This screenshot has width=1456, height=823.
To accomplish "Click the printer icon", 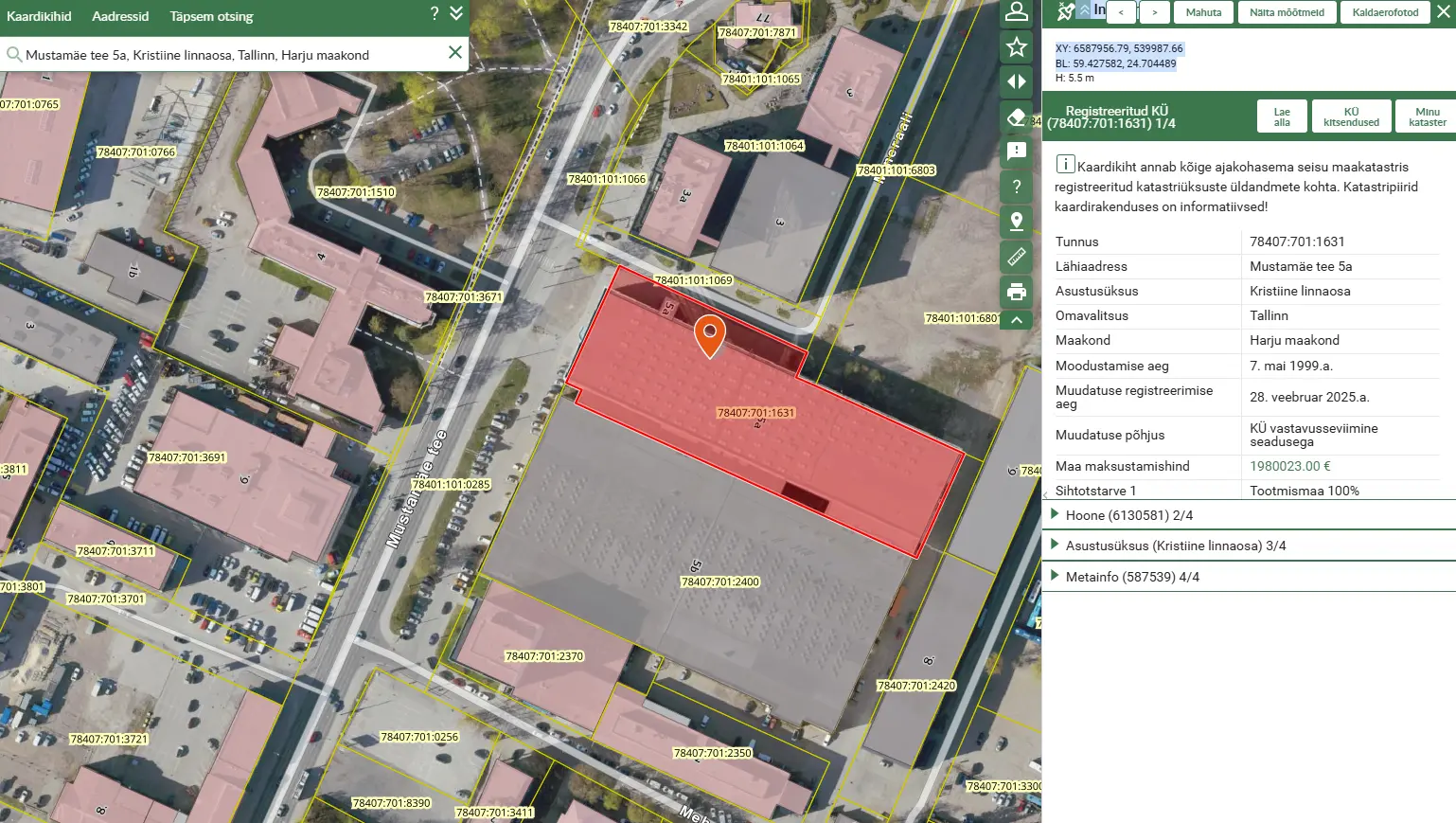I will pyautogui.click(x=1016, y=292).
